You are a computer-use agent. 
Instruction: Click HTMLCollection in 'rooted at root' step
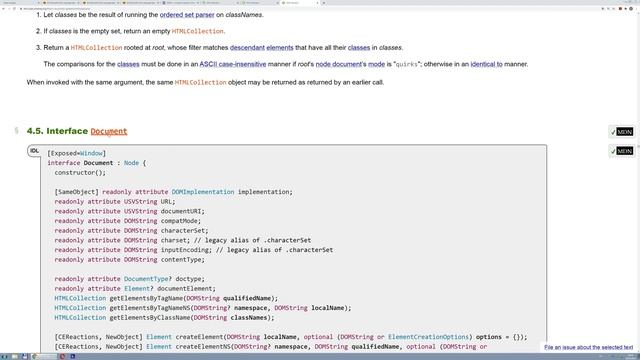[96, 47]
